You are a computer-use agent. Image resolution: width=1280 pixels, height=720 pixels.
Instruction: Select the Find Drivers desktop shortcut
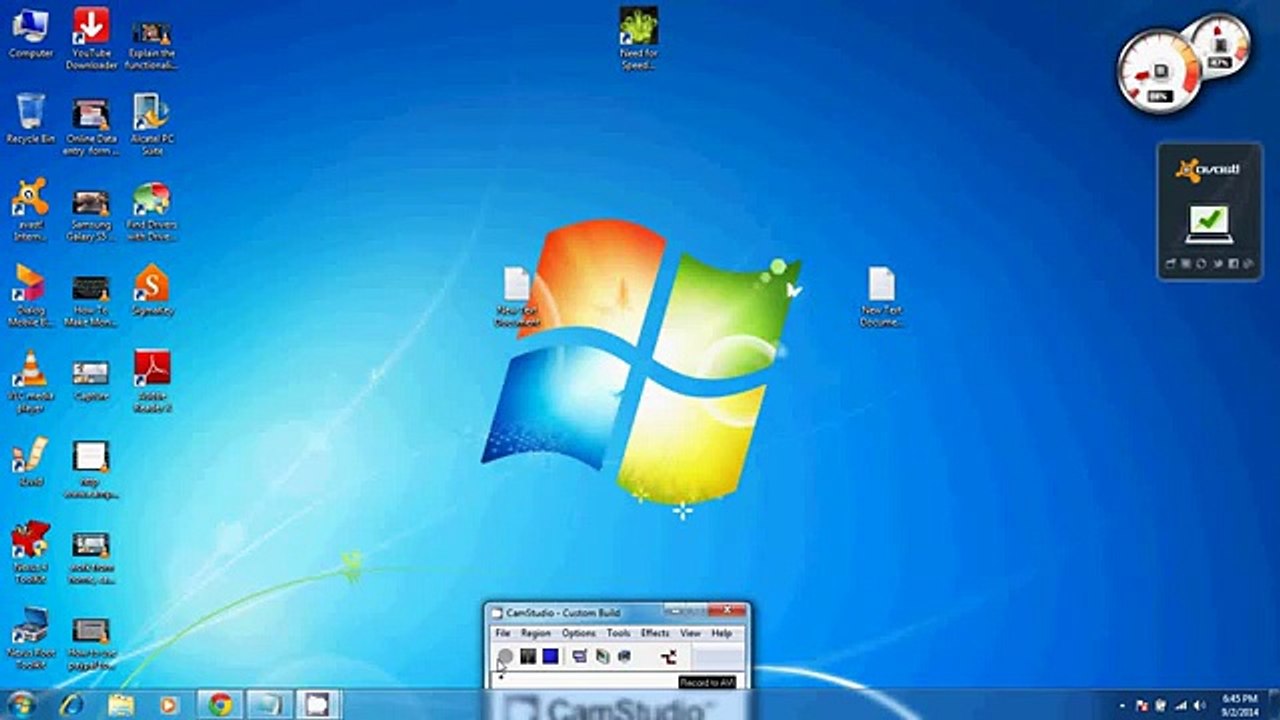[x=152, y=211]
